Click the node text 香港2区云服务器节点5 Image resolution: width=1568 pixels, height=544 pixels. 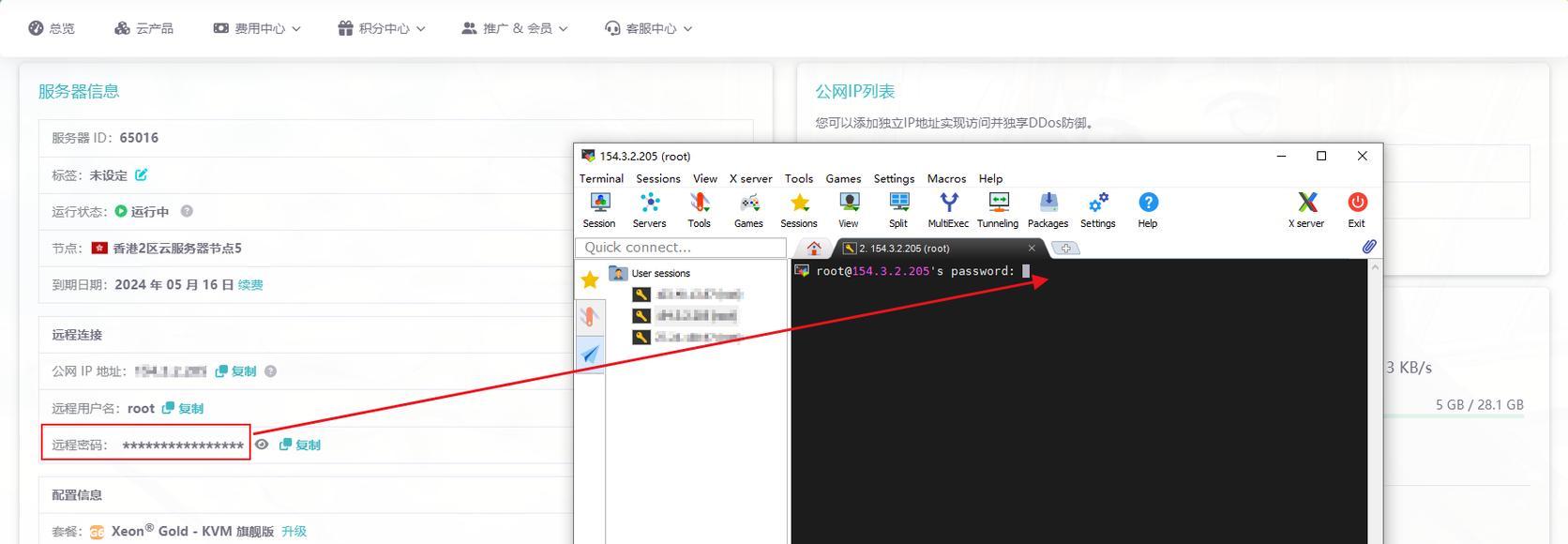tap(177, 249)
